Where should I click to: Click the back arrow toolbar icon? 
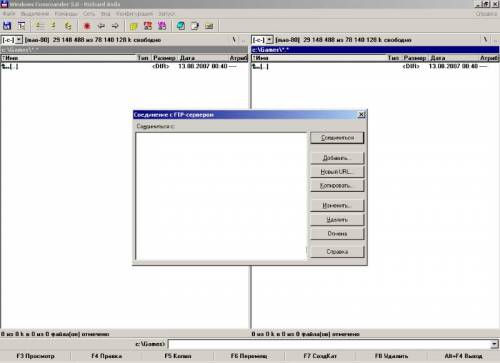tap(101, 26)
